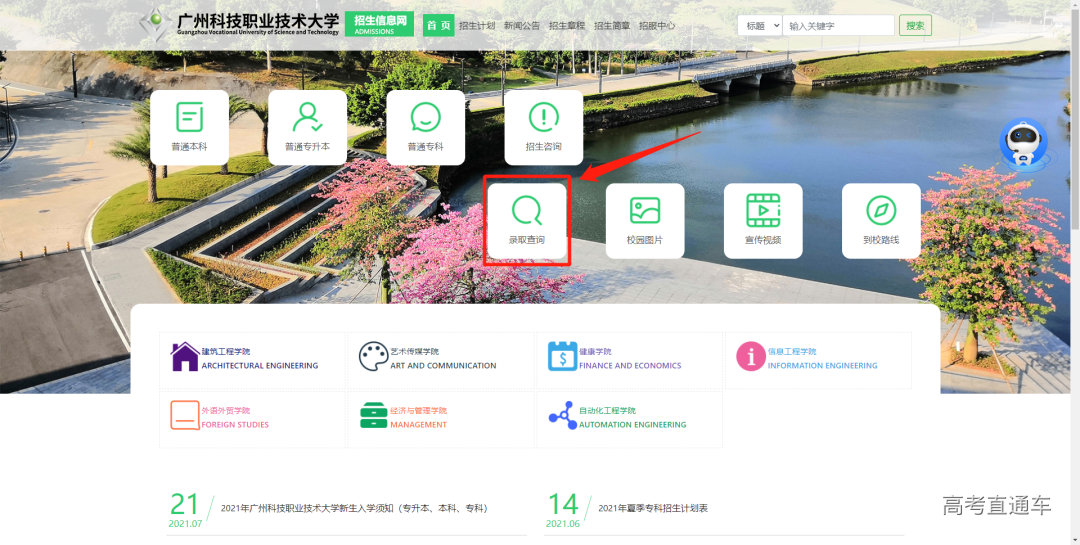Click the 招生信息网 ADMISSIONS badge

(x=380, y=24)
